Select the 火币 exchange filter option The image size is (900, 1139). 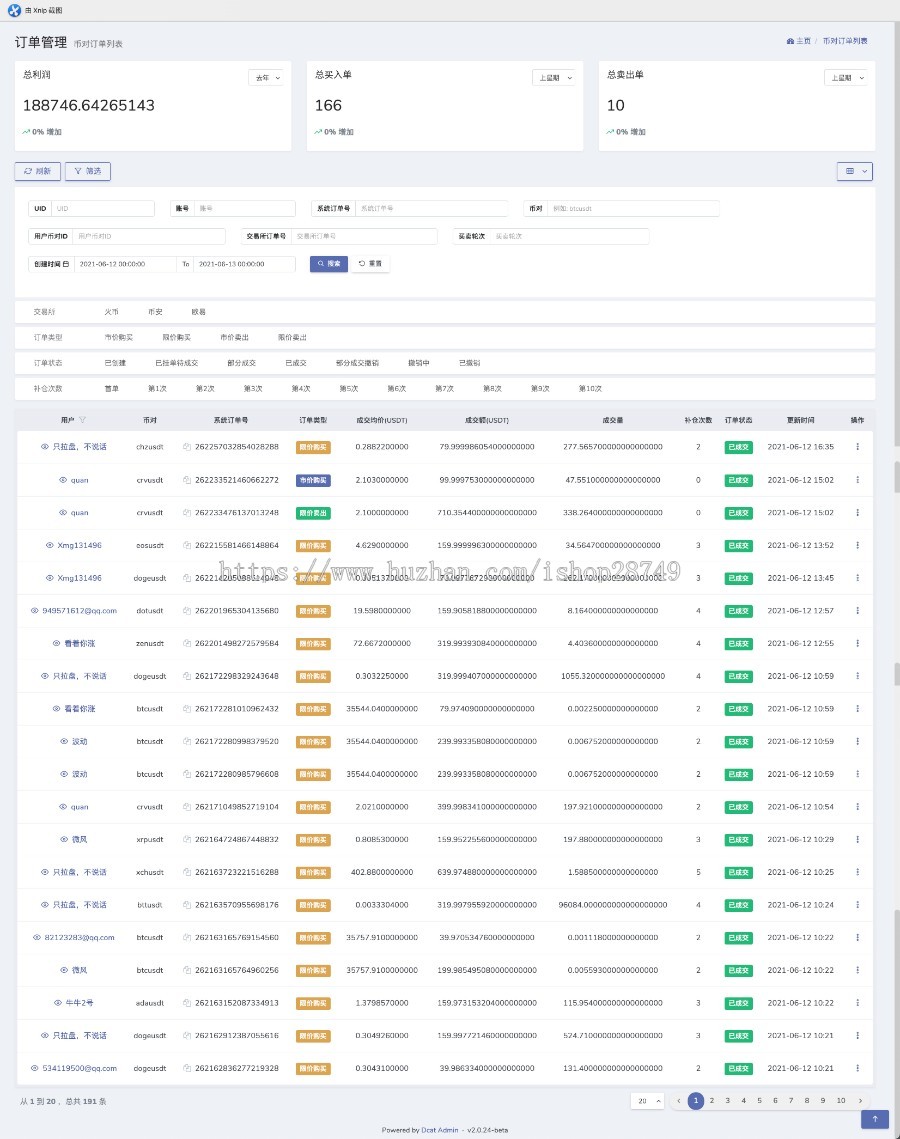point(111,312)
